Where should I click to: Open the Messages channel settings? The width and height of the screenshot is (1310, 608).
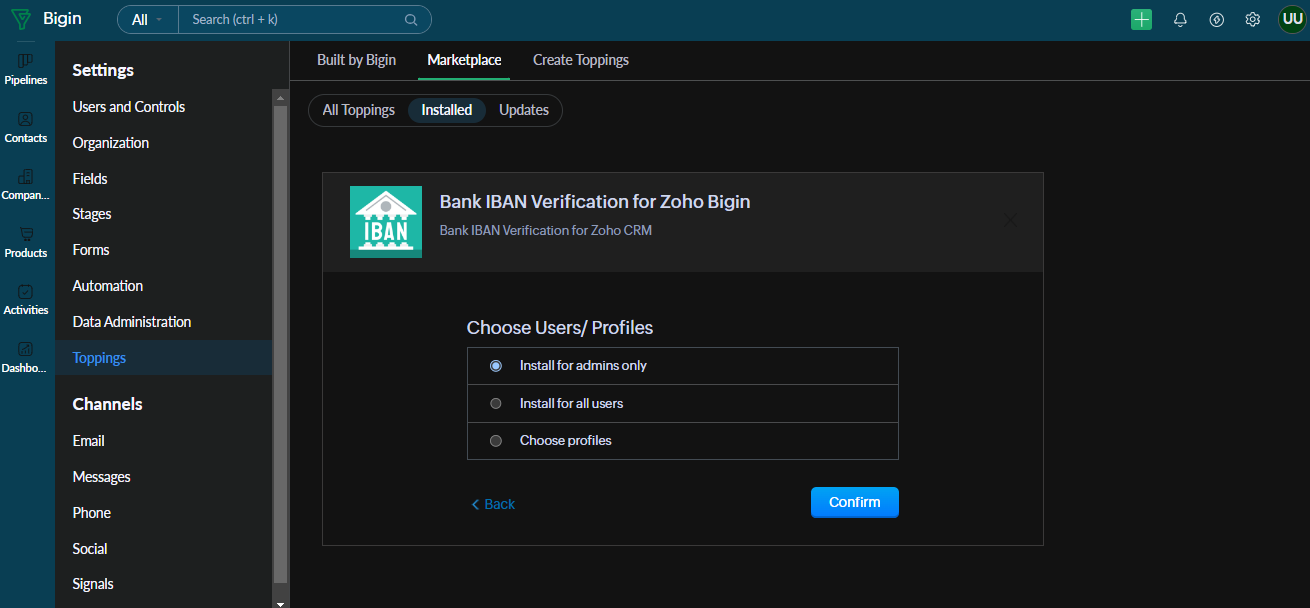coord(102,477)
